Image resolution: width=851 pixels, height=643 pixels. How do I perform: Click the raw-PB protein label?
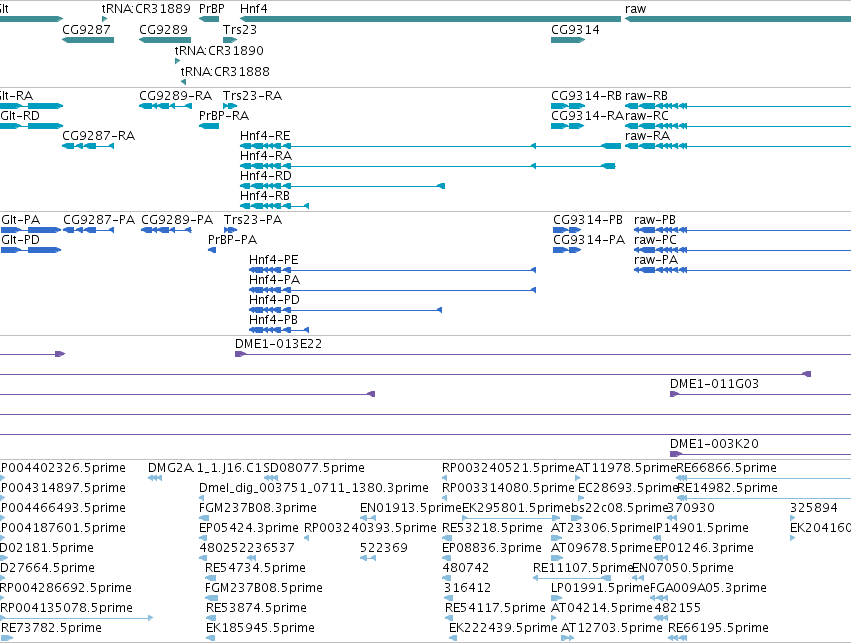coord(655,220)
